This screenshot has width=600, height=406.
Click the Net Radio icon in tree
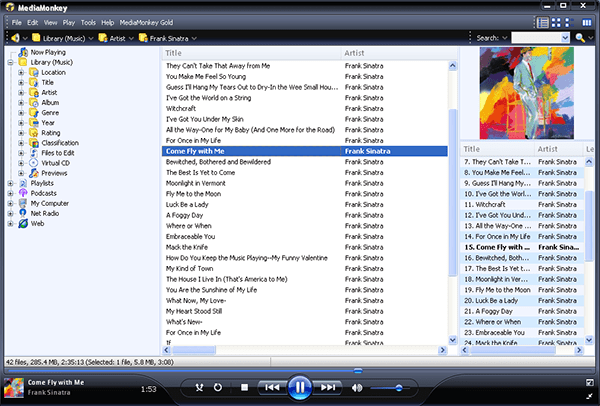23,213
